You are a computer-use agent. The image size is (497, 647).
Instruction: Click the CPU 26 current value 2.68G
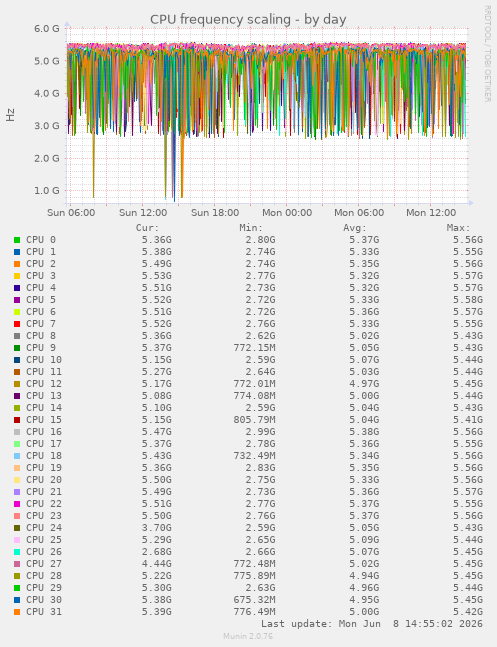(156, 552)
